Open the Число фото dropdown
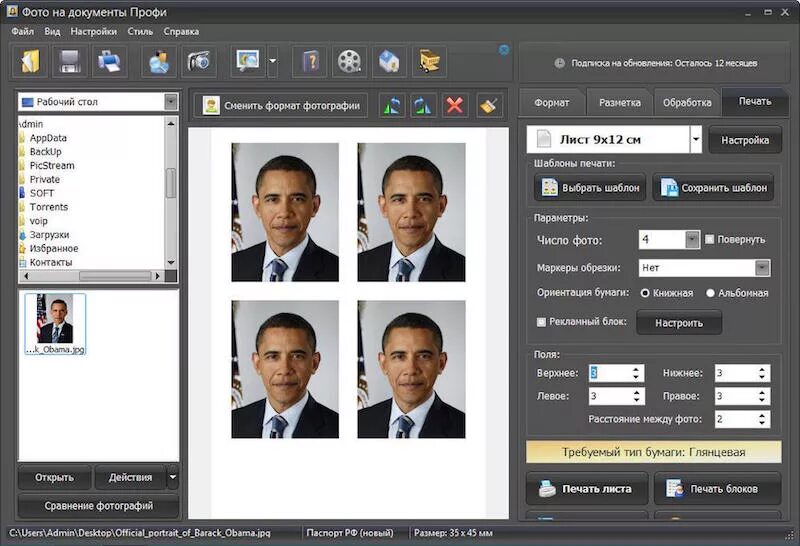The height and width of the screenshot is (546, 800). (692, 239)
